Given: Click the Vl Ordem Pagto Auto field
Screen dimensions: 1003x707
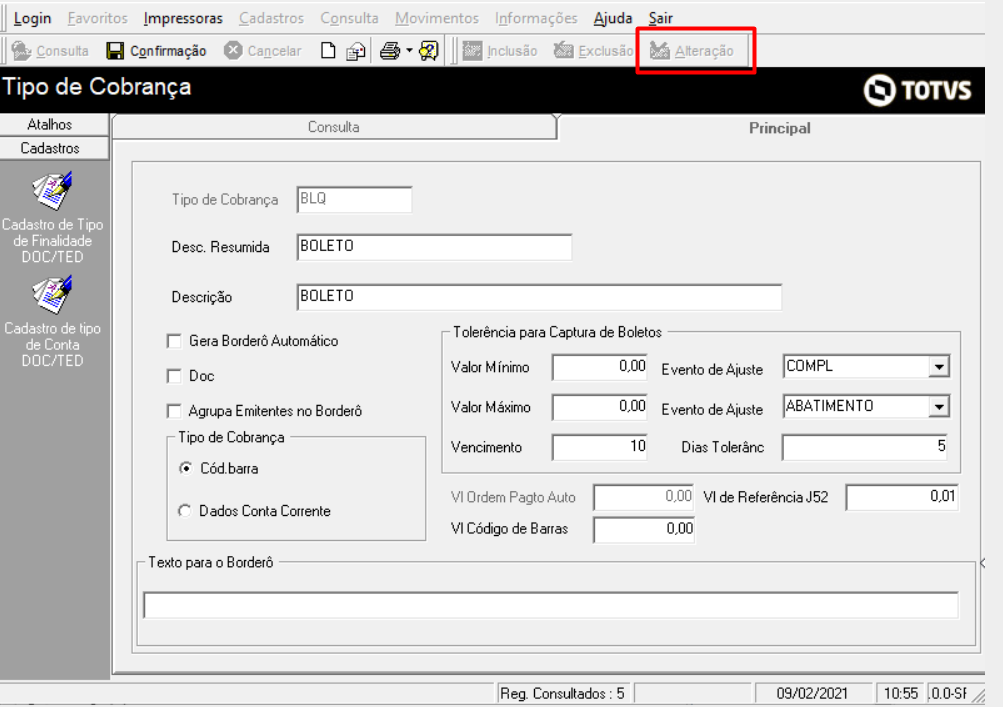Looking at the screenshot, I should tap(644, 497).
